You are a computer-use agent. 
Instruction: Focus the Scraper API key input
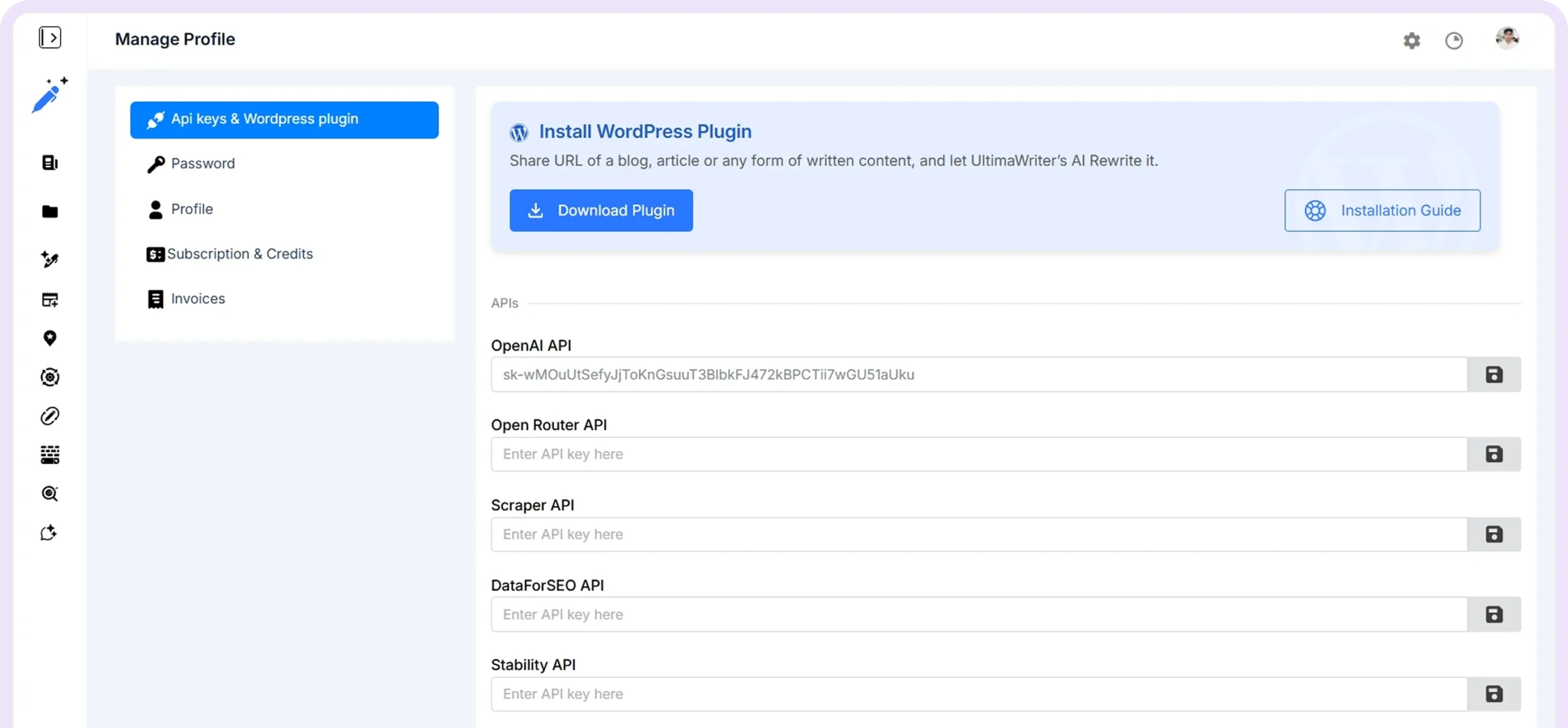click(979, 534)
